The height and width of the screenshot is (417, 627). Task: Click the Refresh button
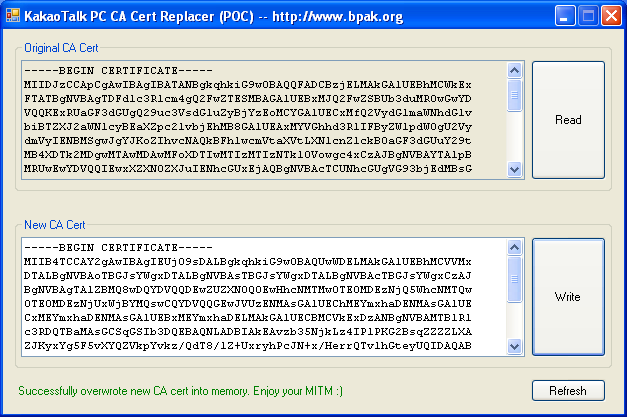click(x=568, y=390)
